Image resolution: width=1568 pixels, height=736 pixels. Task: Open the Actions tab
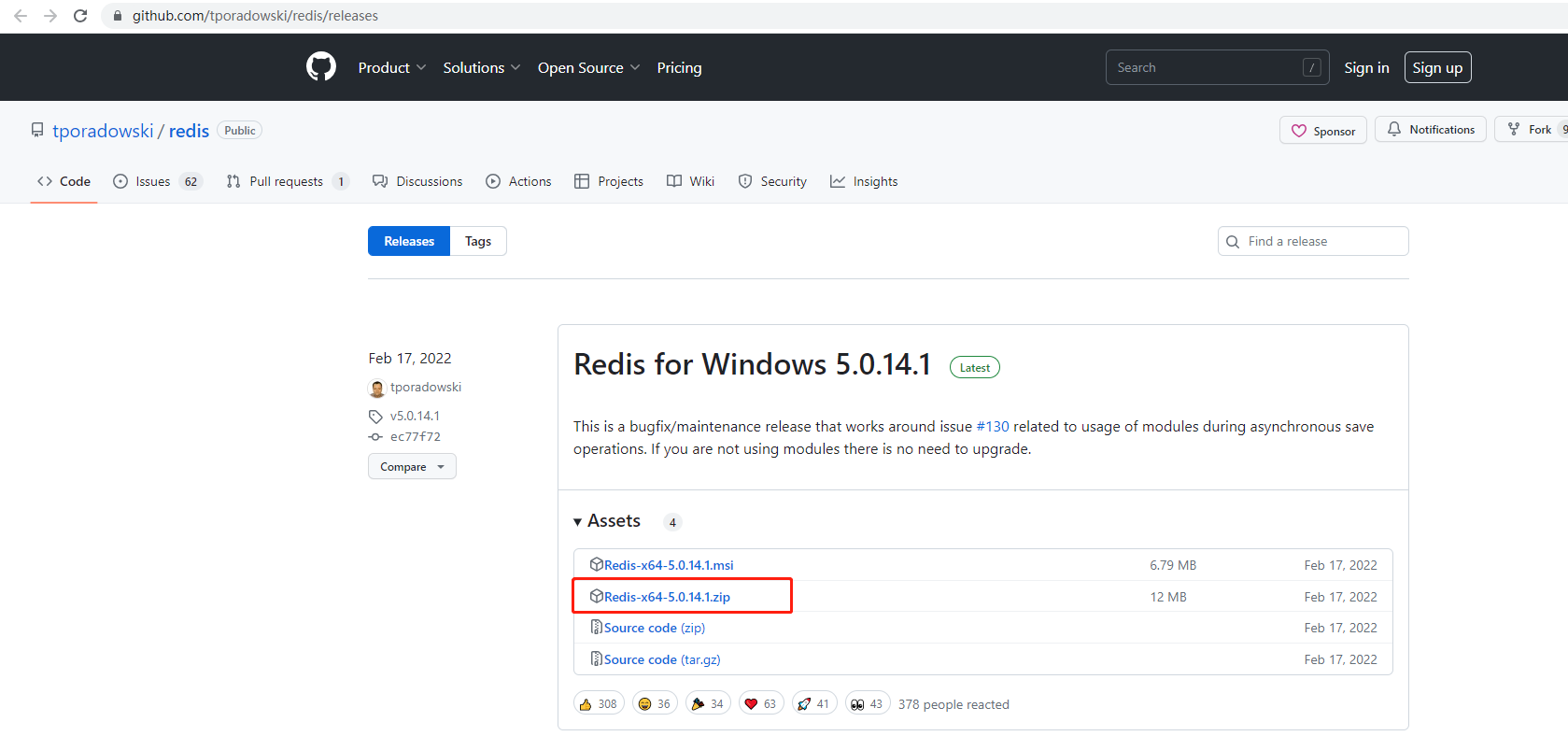(x=518, y=181)
